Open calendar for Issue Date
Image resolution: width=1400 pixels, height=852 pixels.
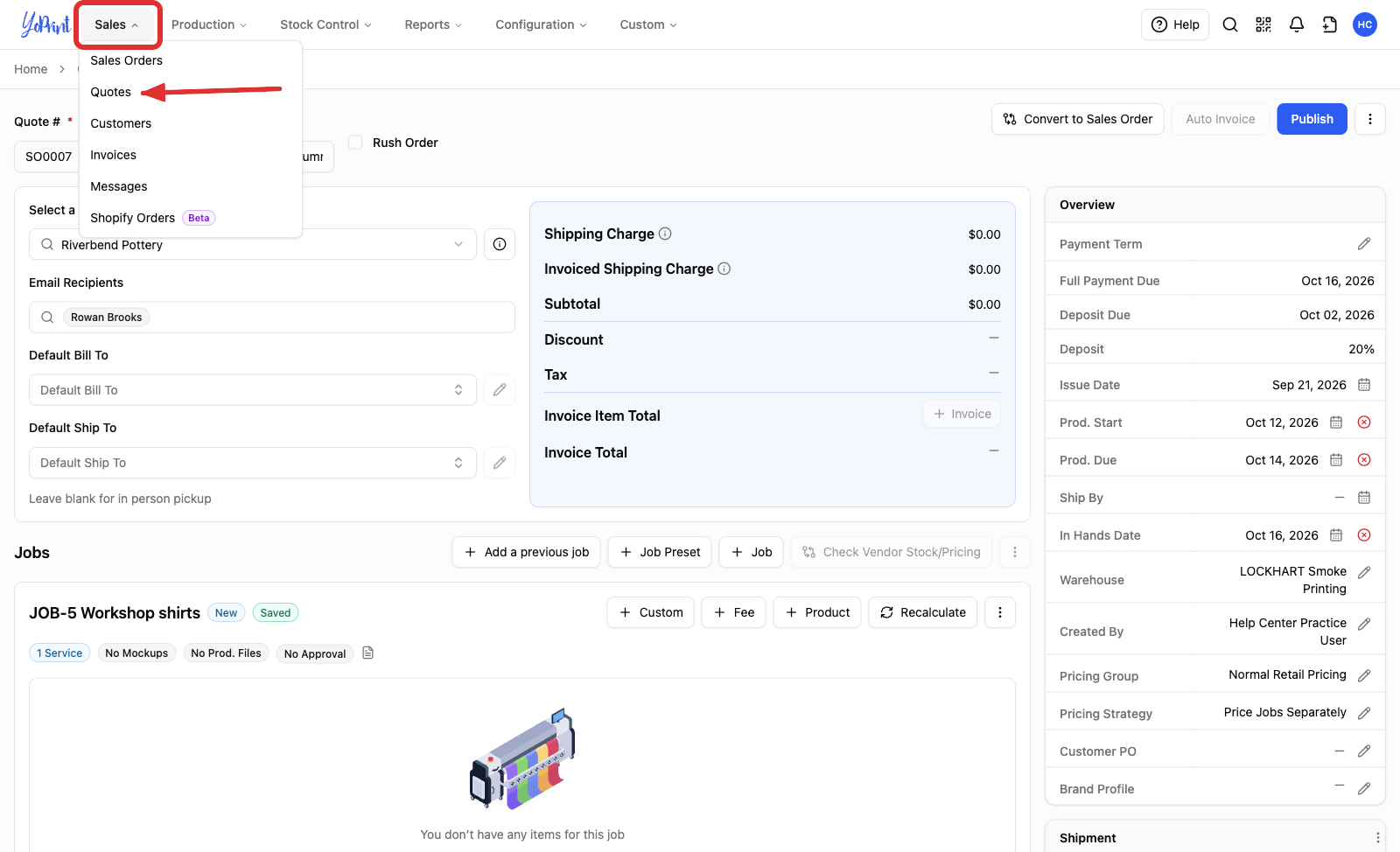1364,385
